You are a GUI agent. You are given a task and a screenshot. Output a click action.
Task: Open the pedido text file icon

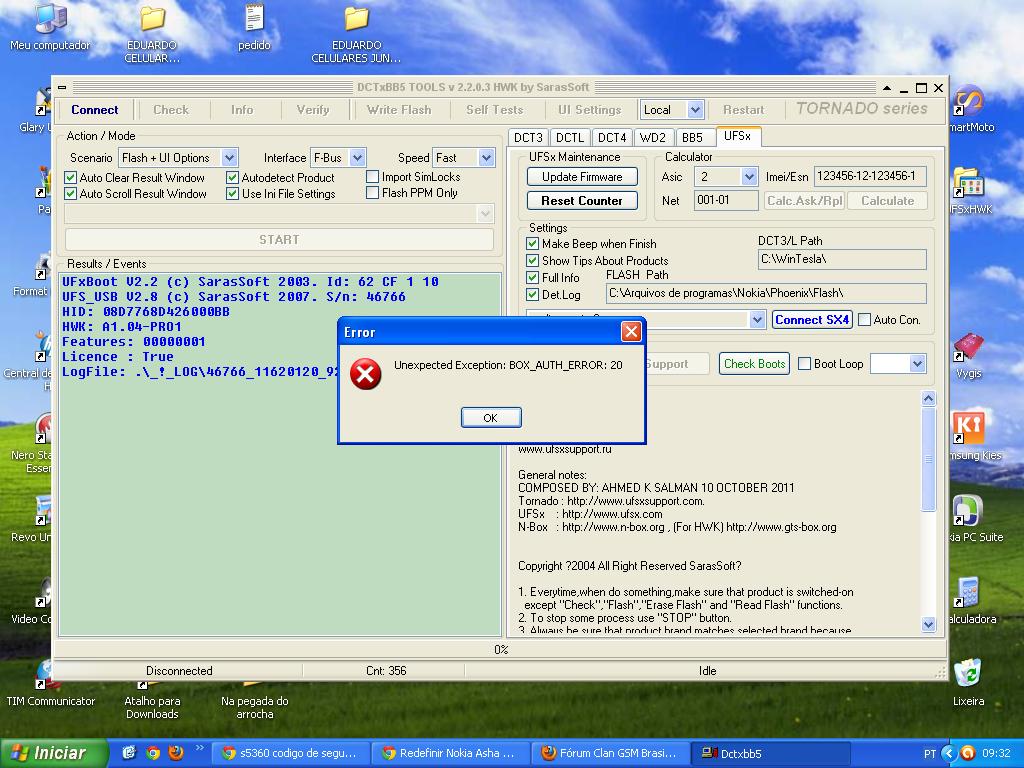(254, 27)
